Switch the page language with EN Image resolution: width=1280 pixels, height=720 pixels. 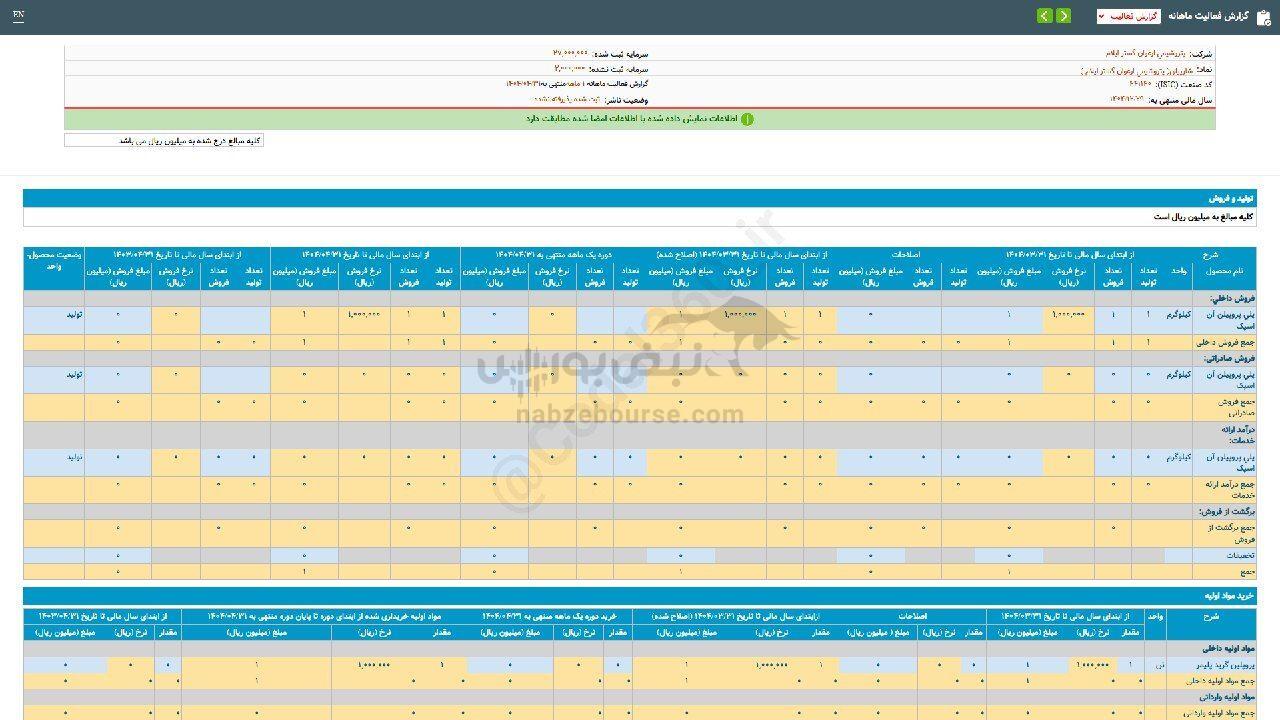click(x=19, y=16)
